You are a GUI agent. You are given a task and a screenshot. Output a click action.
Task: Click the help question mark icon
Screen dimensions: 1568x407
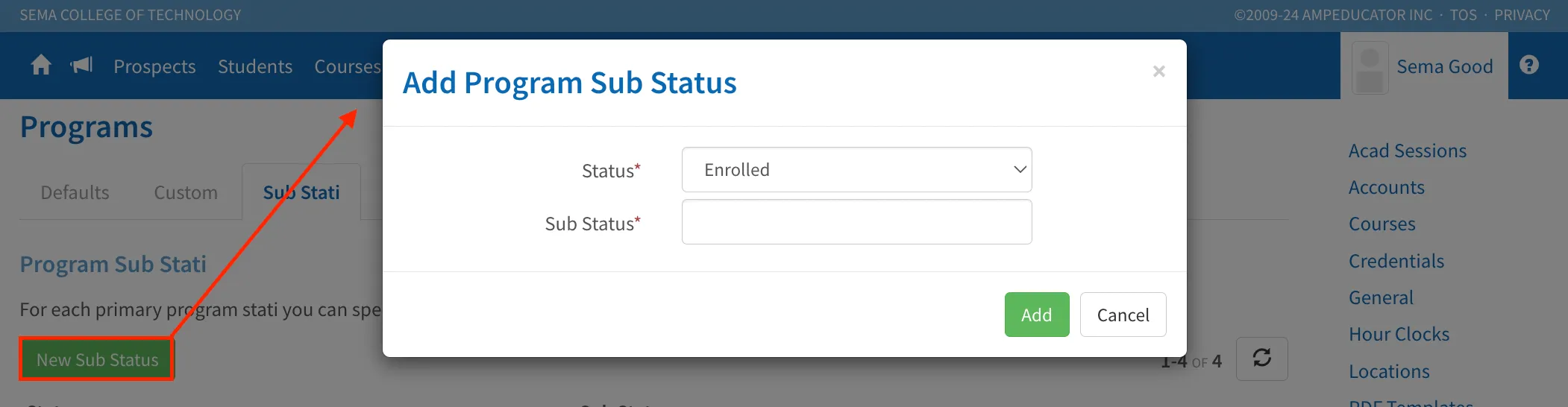[x=1529, y=66]
